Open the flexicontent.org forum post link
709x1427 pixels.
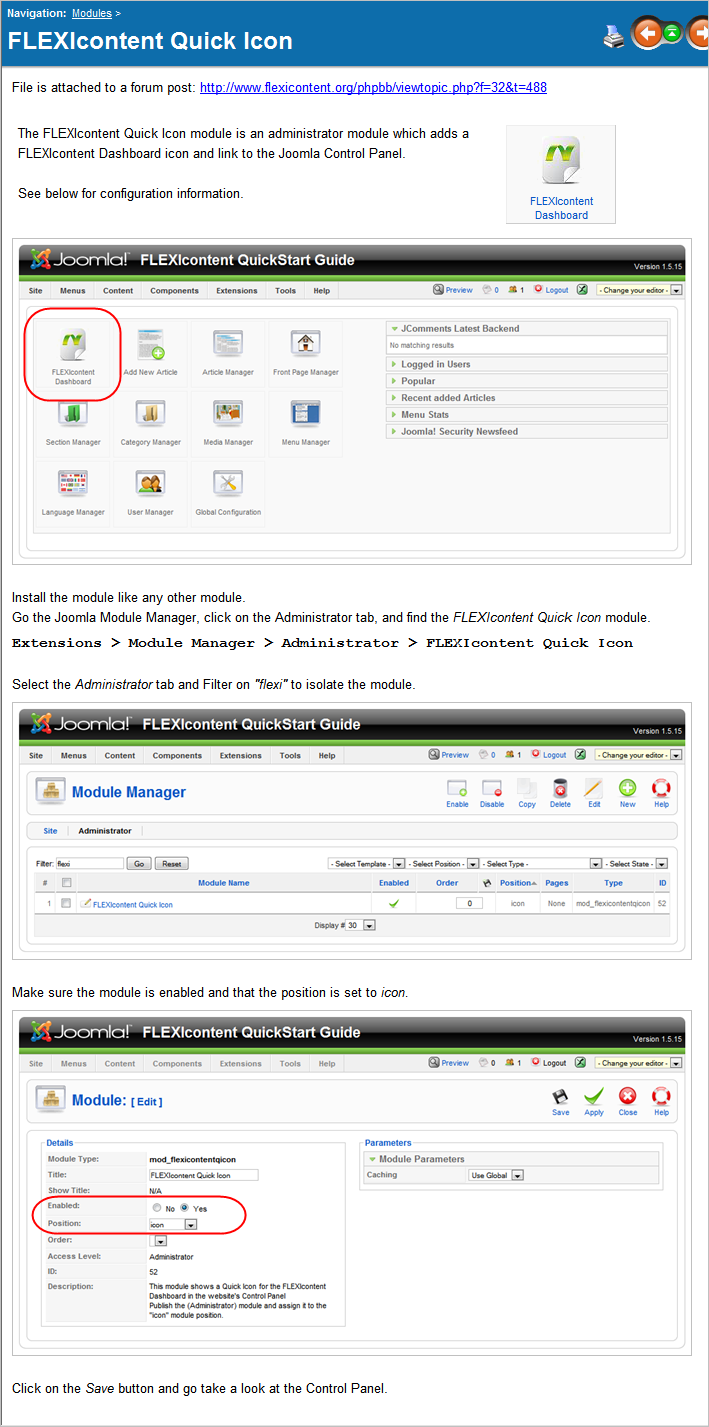coord(373,87)
